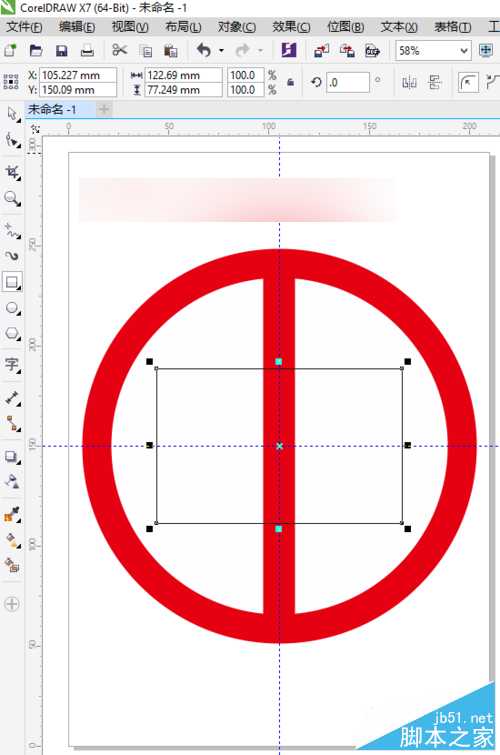Screen dimensions: 500x755
Task: Select the scalloped corner option
Action: (492, 82)
